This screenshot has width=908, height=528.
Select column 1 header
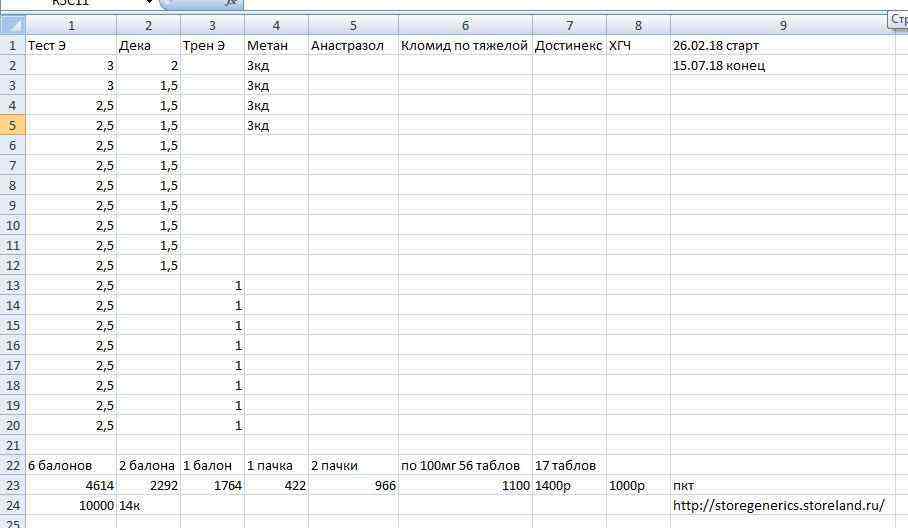[70, 25]
